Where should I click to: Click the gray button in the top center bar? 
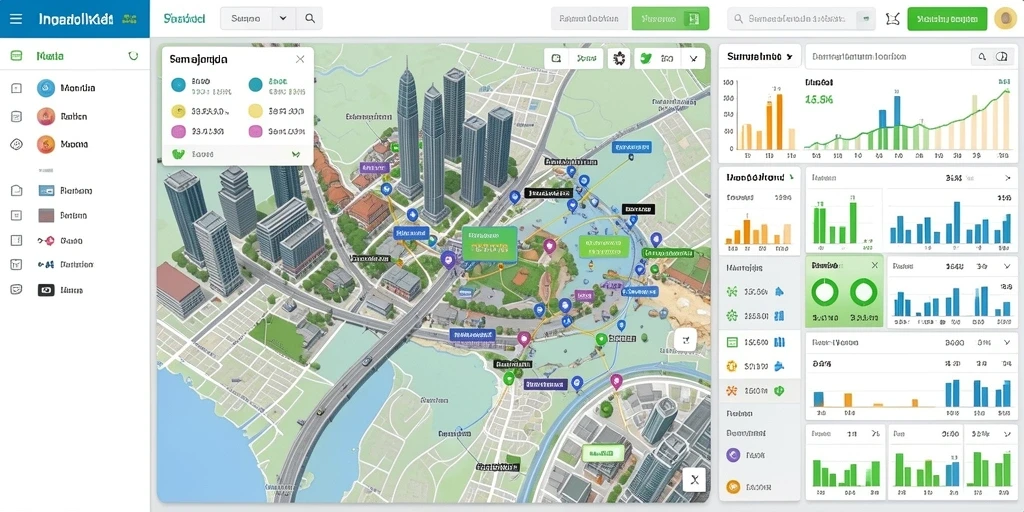(591, 19)
